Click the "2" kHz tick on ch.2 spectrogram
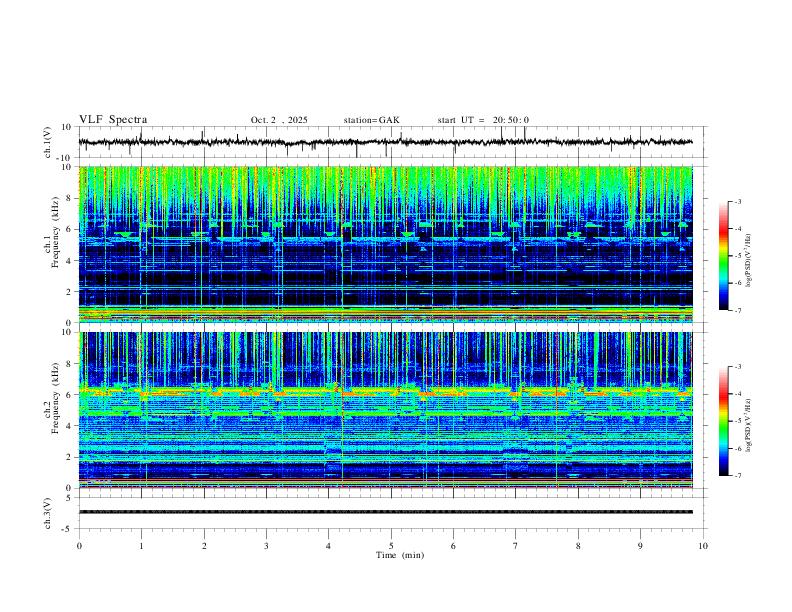The image size is (792, 612). click(x=69, y=457)
